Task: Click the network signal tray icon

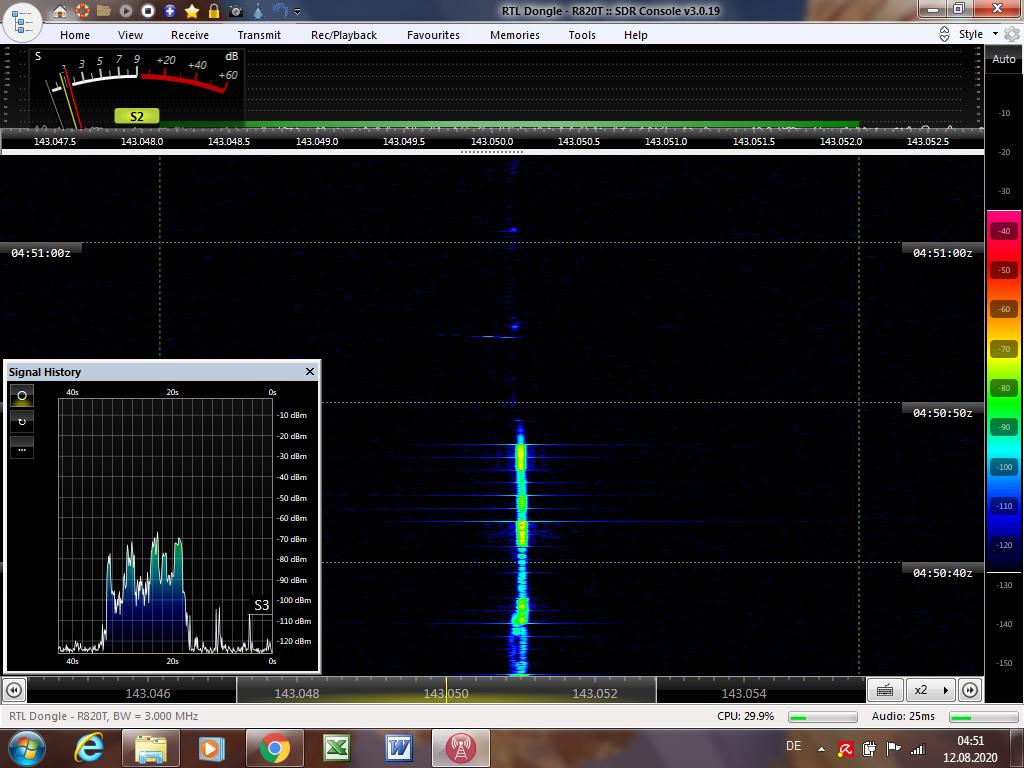Action: 918,749
